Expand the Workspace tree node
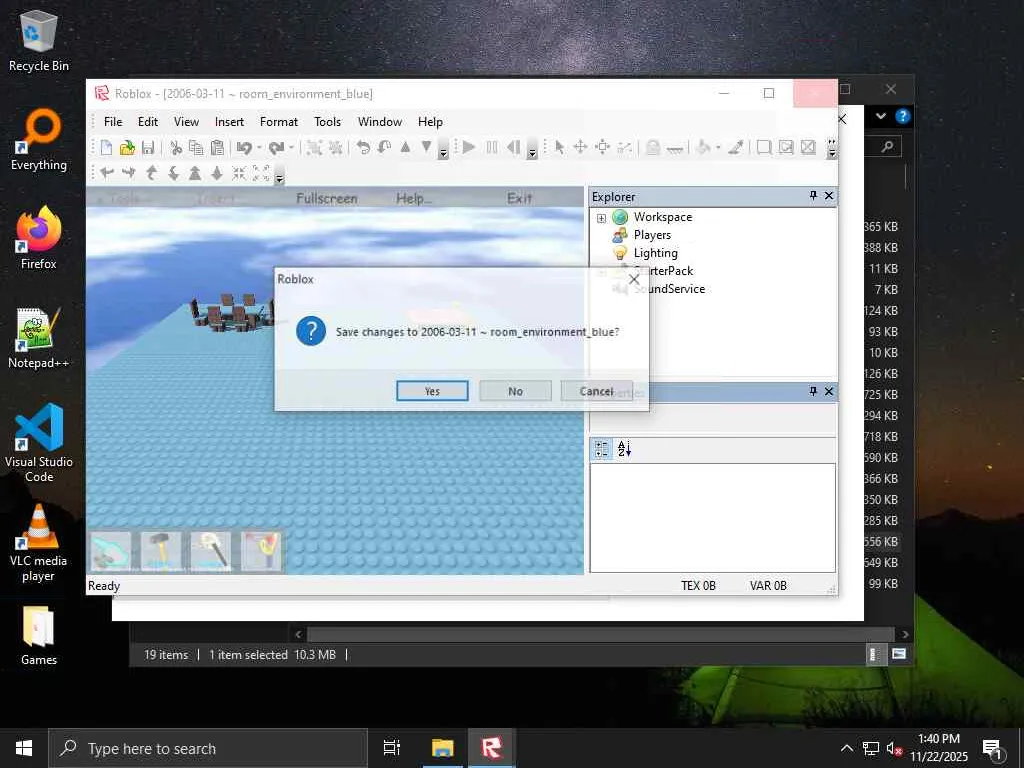 point(601,218)
